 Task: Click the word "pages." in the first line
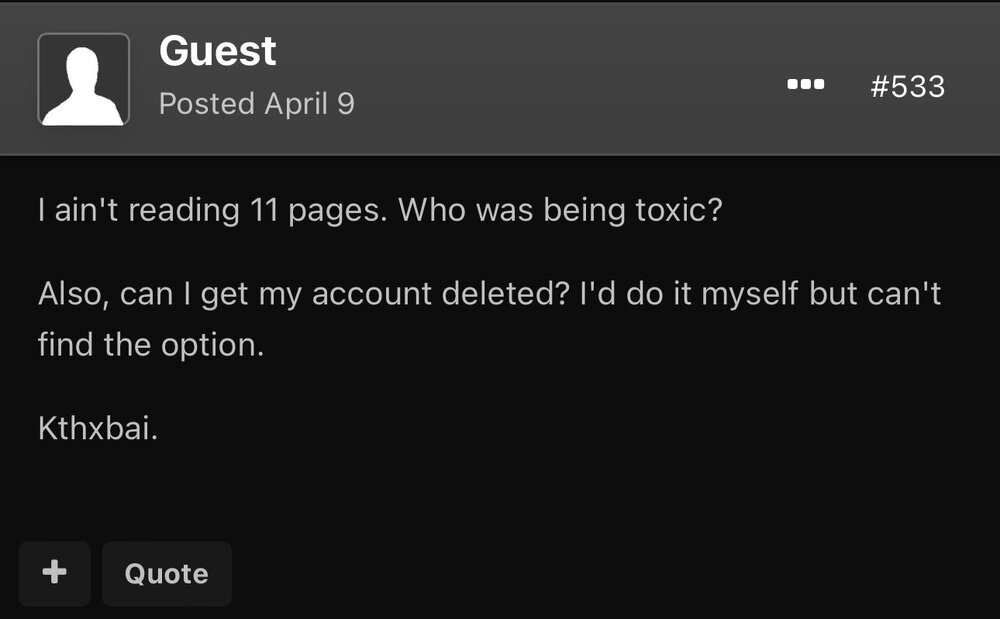(x=335, y=212)
